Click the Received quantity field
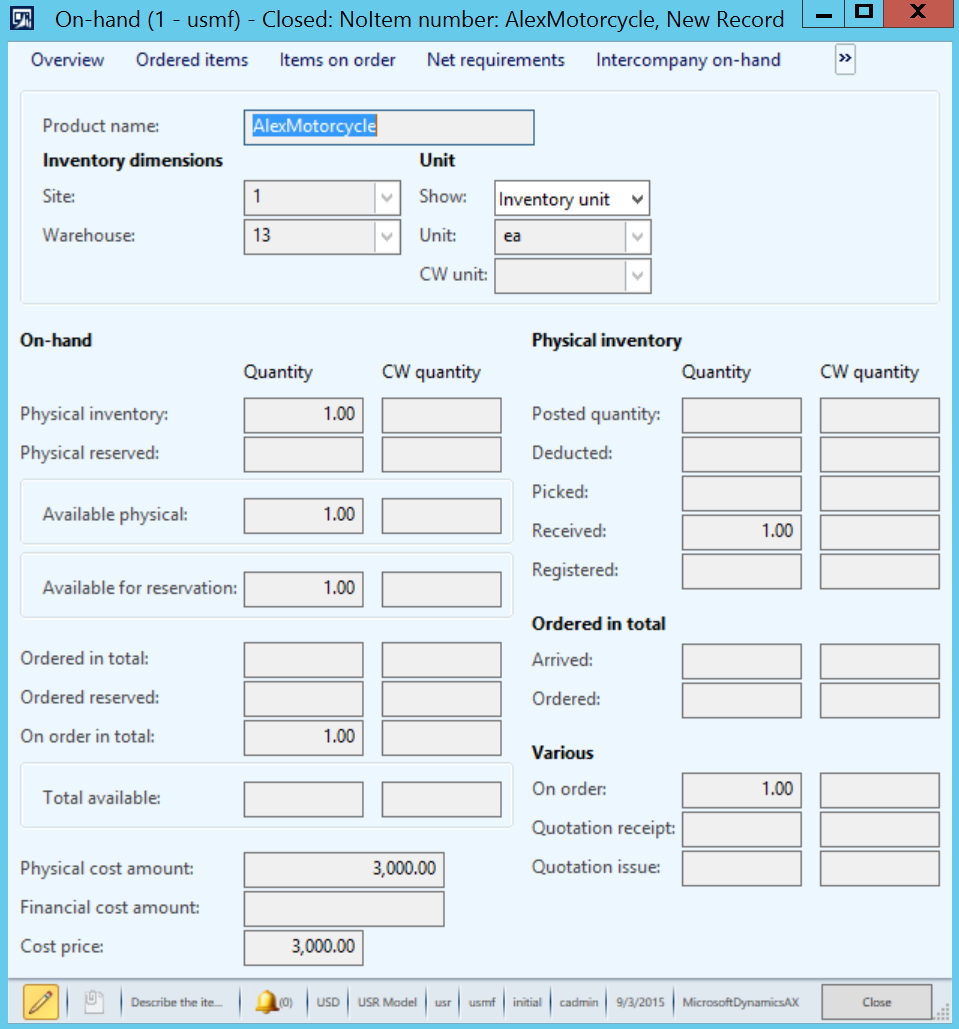This screenshot has width=959, height=1029. pos(742,532)
